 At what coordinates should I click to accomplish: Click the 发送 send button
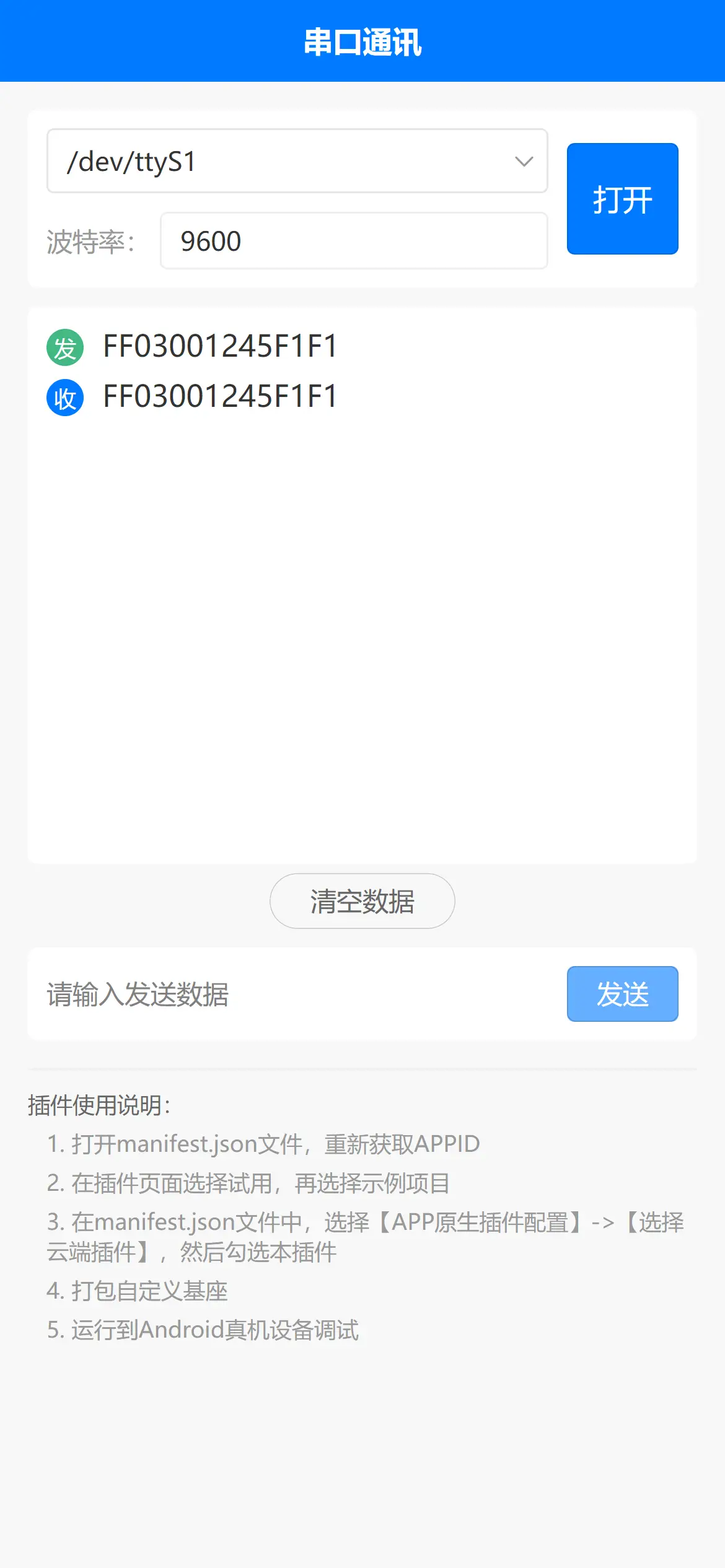[623, 994]
